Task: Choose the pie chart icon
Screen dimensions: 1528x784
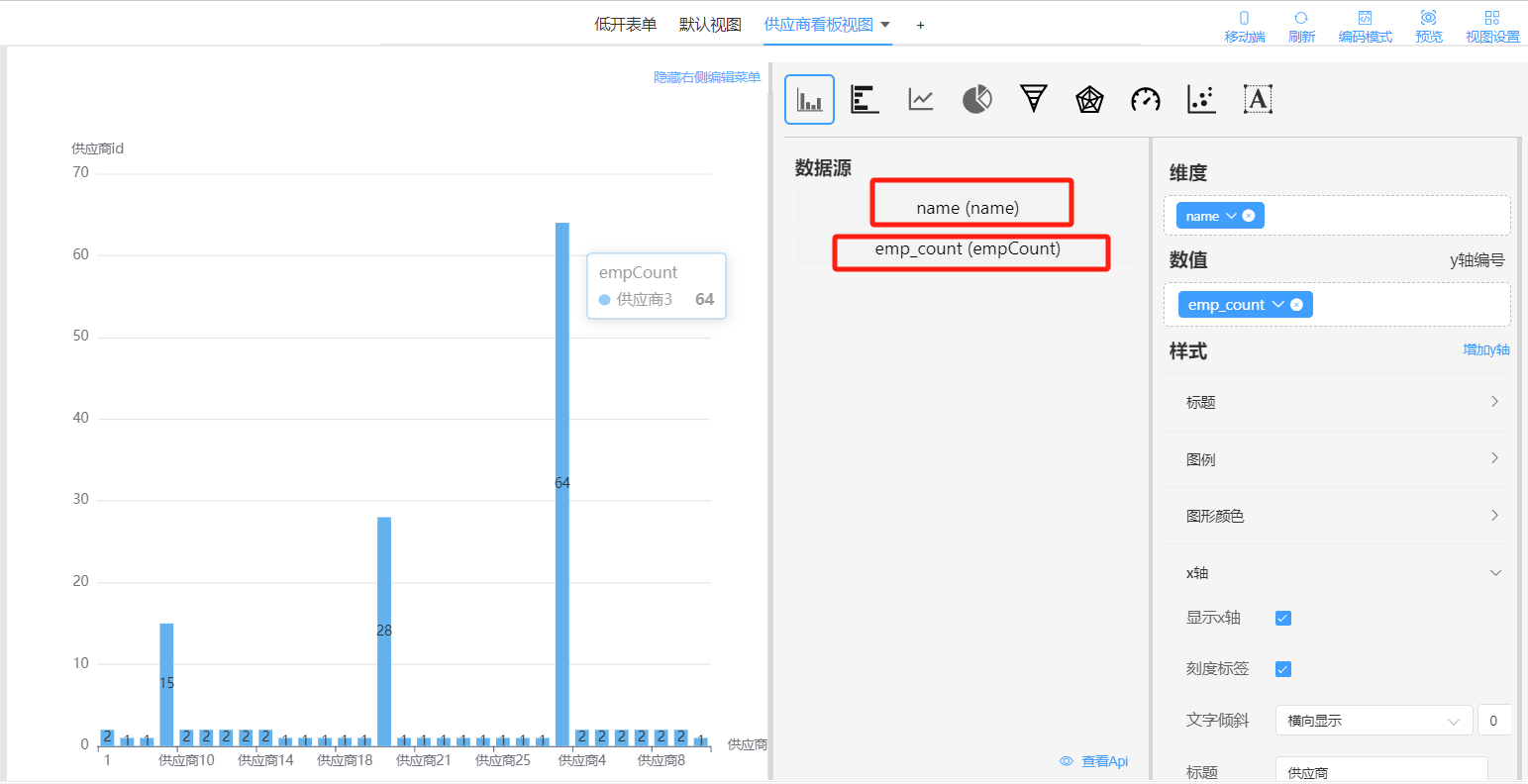Action: [x=976, y=99]
